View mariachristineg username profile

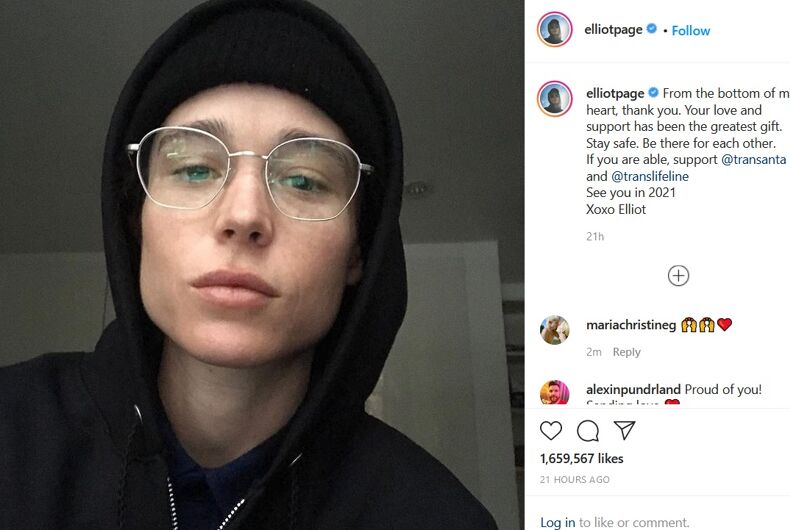click(631, 325)
